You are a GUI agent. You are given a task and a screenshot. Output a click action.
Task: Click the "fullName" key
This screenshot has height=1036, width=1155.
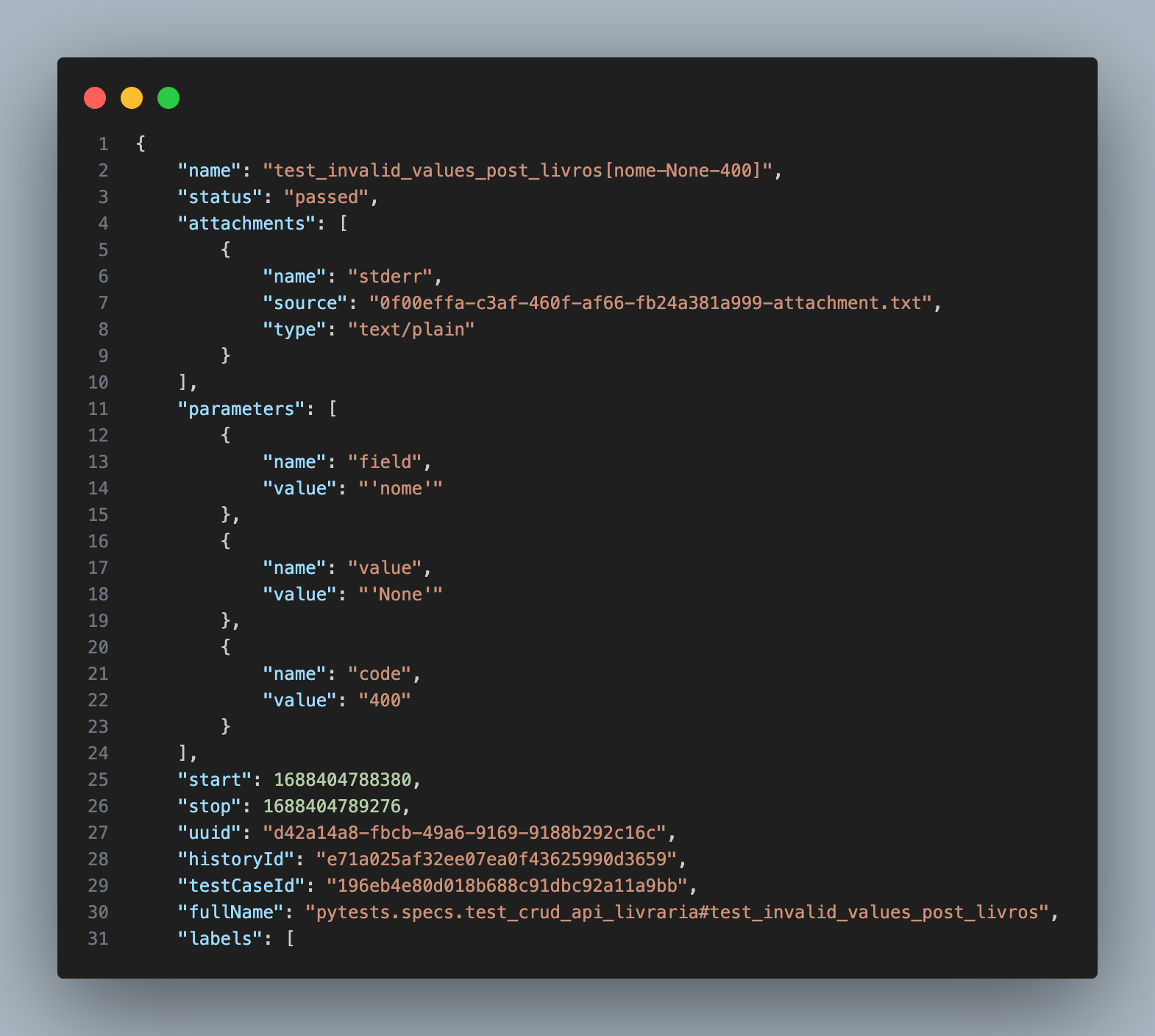point(231,912)
